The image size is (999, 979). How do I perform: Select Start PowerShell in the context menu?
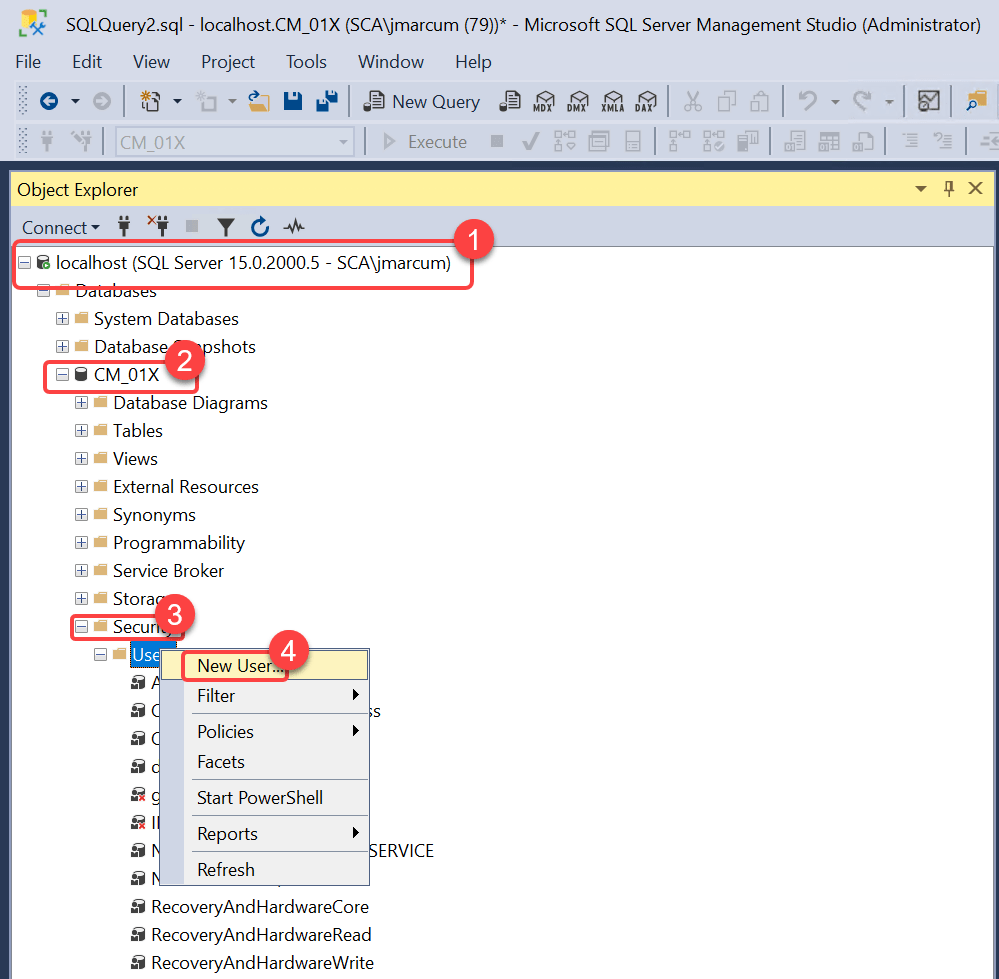point(260,798)
